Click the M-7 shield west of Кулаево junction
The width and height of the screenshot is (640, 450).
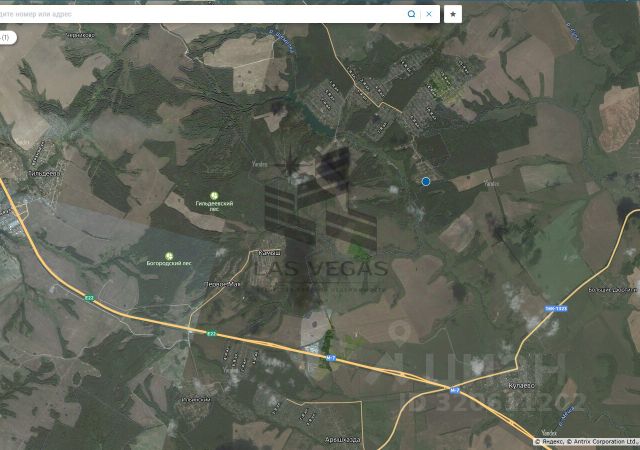point(331,358)
